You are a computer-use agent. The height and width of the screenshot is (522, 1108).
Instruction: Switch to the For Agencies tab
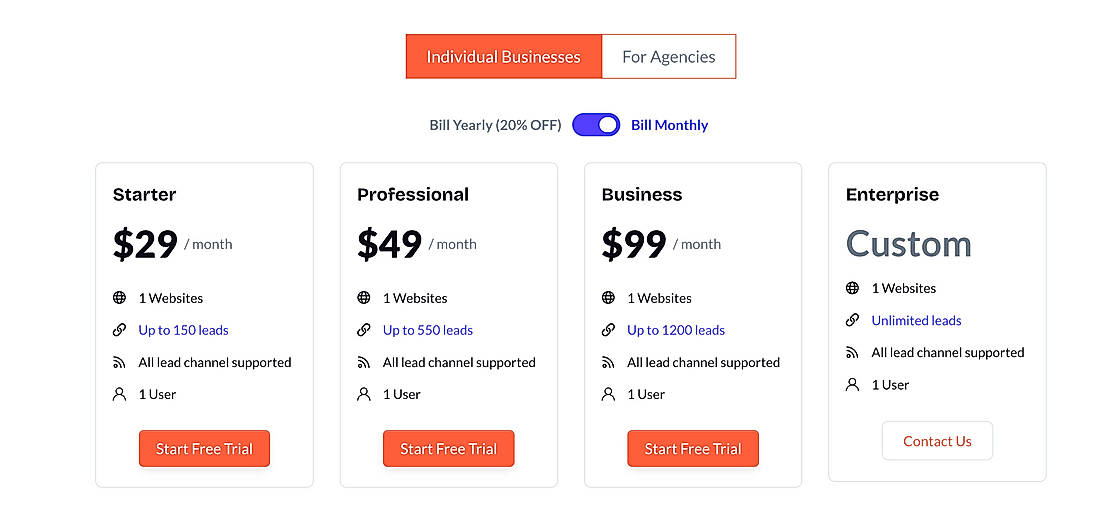(x=669, y=57)
